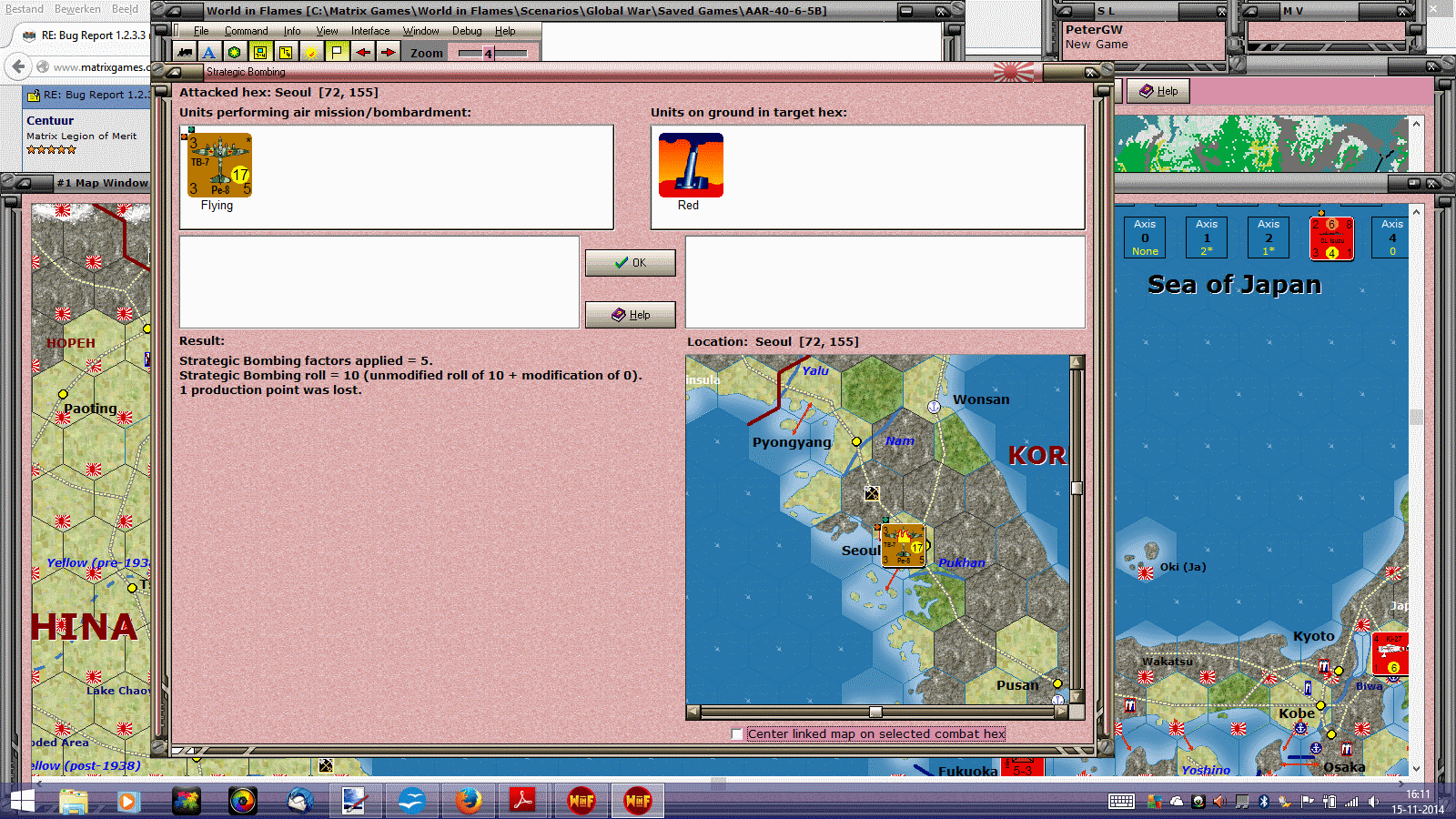Select the red CL Isuzu naval counter

[1331, 238]
